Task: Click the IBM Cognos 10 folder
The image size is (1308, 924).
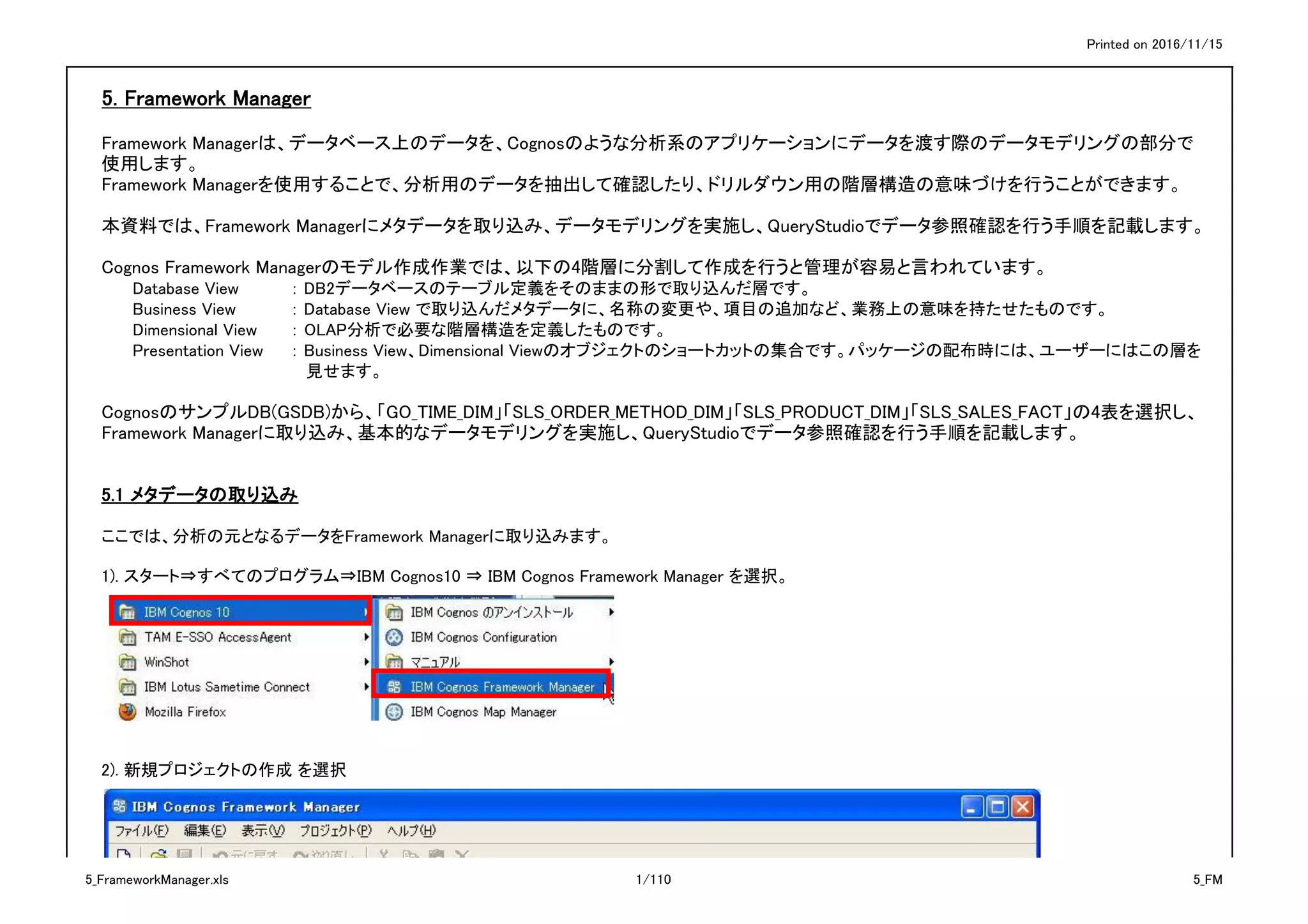Action: coord(186,612)
